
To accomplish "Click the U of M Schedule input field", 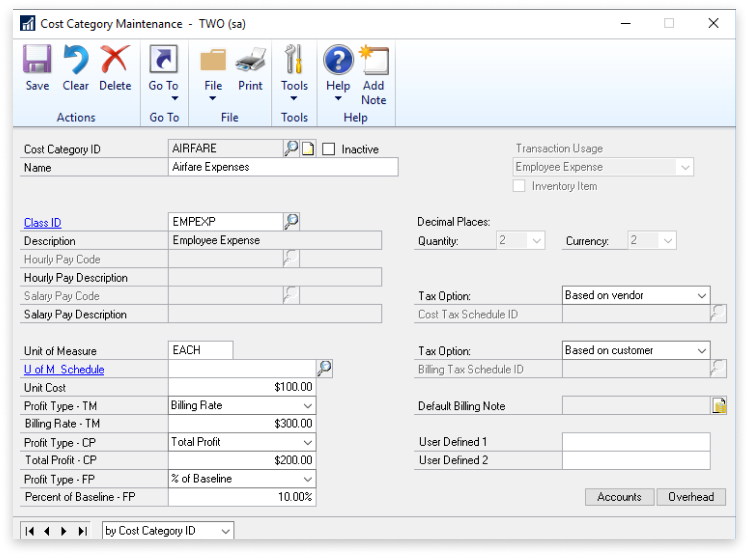I will click(x=242, y=368).
